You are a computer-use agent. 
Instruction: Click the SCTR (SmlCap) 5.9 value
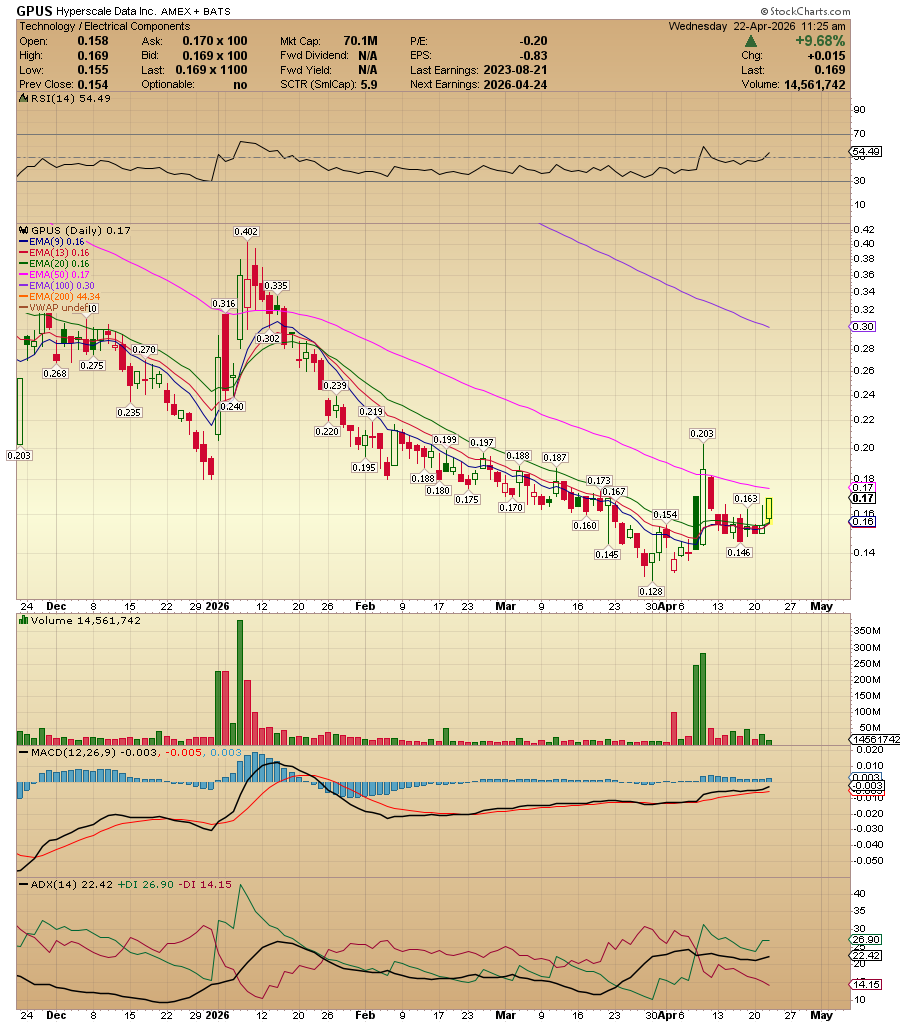point(369,85)
